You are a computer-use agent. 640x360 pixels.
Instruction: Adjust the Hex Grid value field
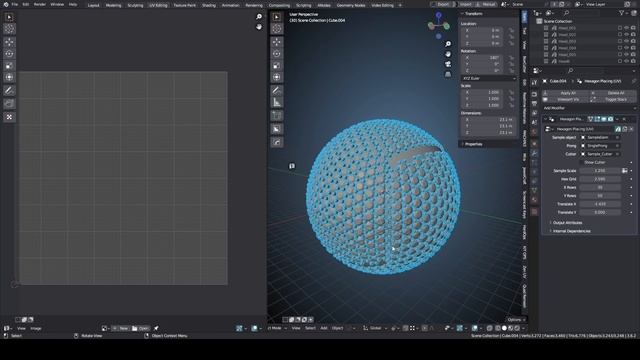600,179
